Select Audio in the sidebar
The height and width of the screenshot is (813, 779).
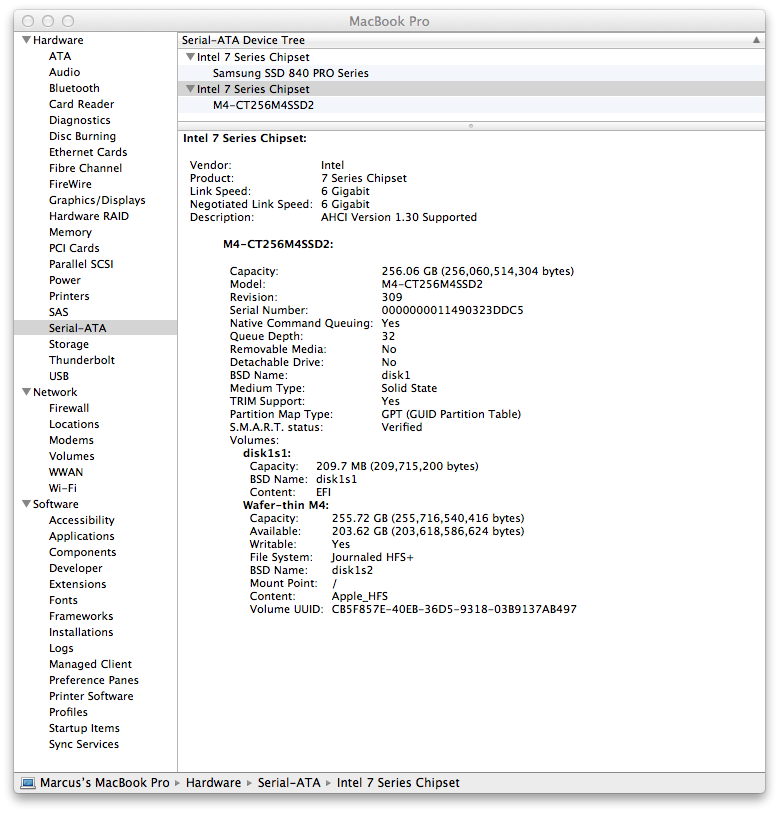point(64,72)
